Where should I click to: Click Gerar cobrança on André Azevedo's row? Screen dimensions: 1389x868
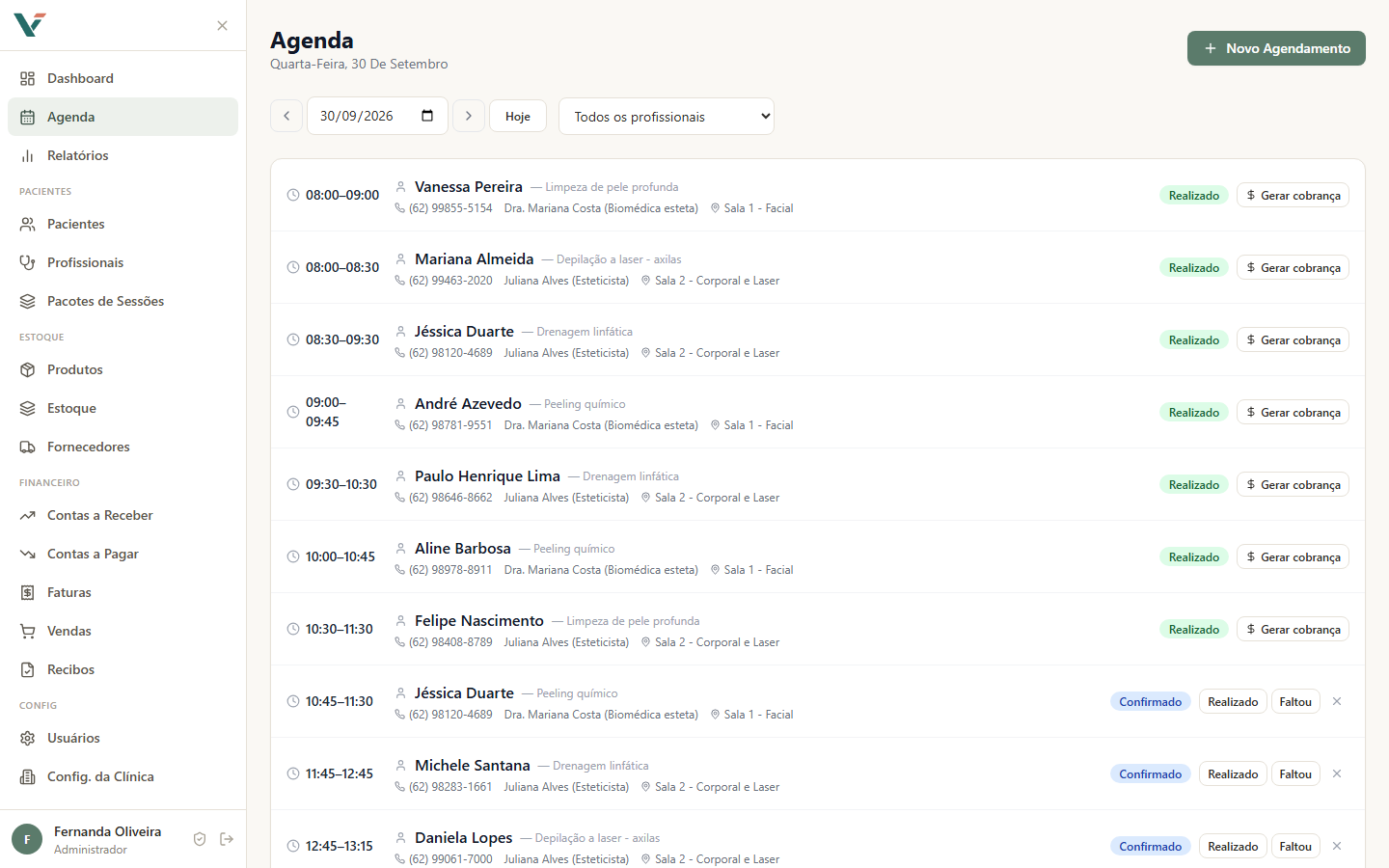coord(1293,412)
